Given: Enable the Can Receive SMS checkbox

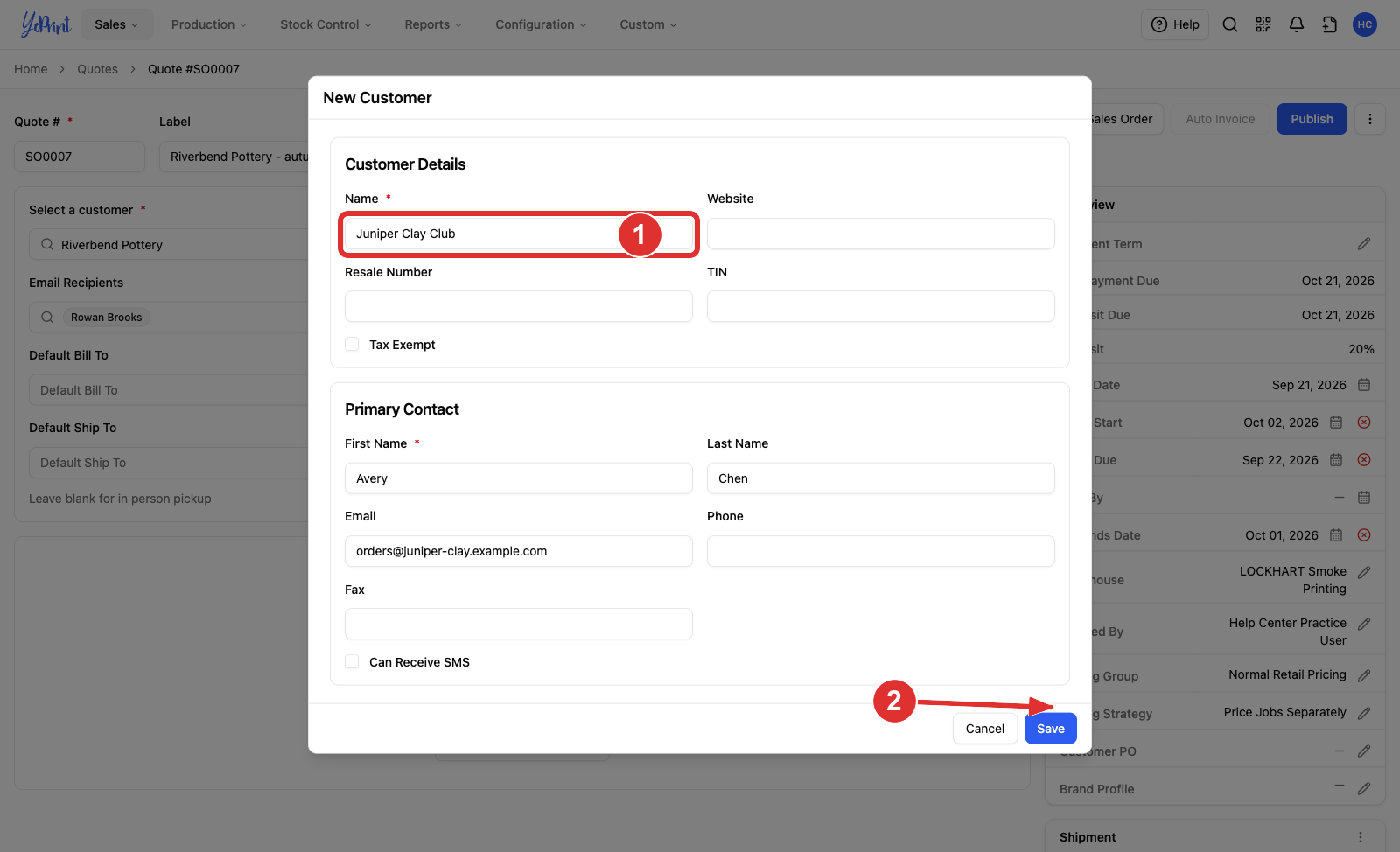Looking at the screenshot, I should pos(352,662).
